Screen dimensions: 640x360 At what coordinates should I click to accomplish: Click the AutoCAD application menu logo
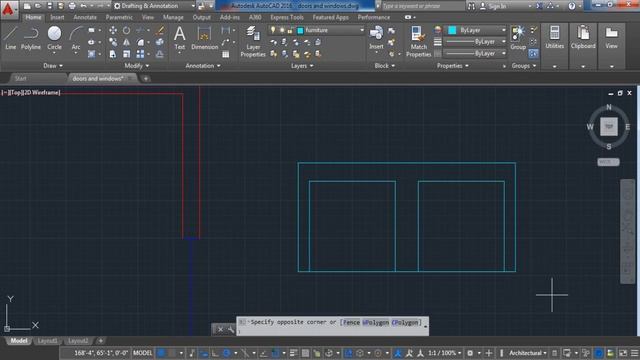(8, 9)
